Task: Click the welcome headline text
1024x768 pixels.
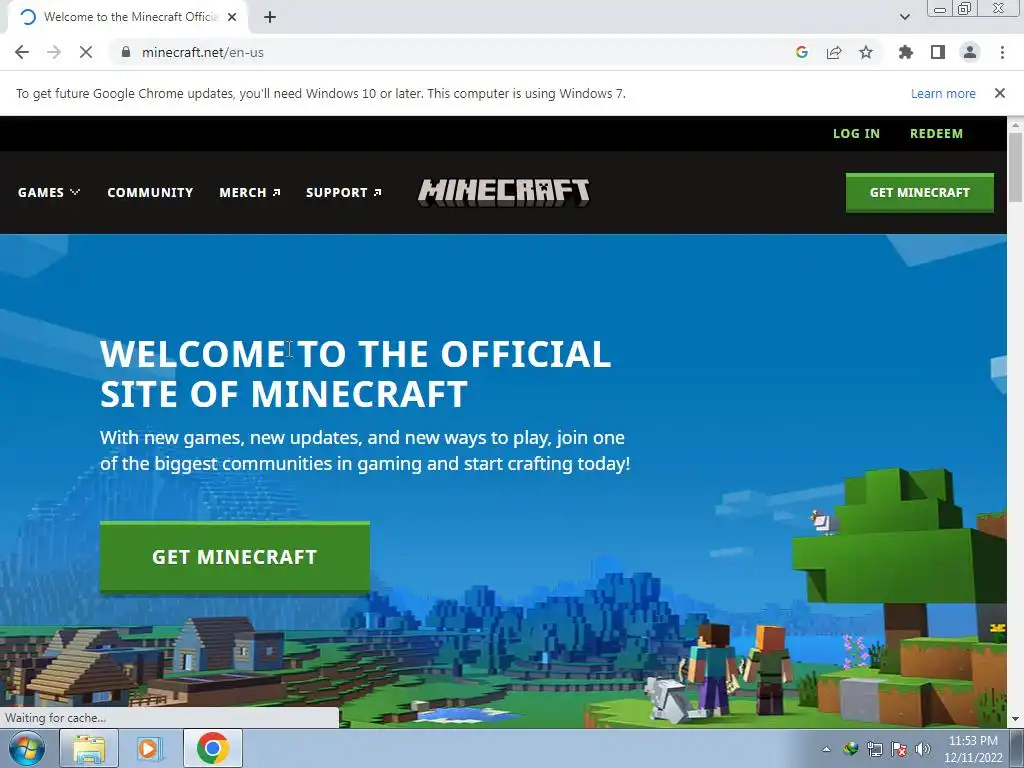Action: 355,374
